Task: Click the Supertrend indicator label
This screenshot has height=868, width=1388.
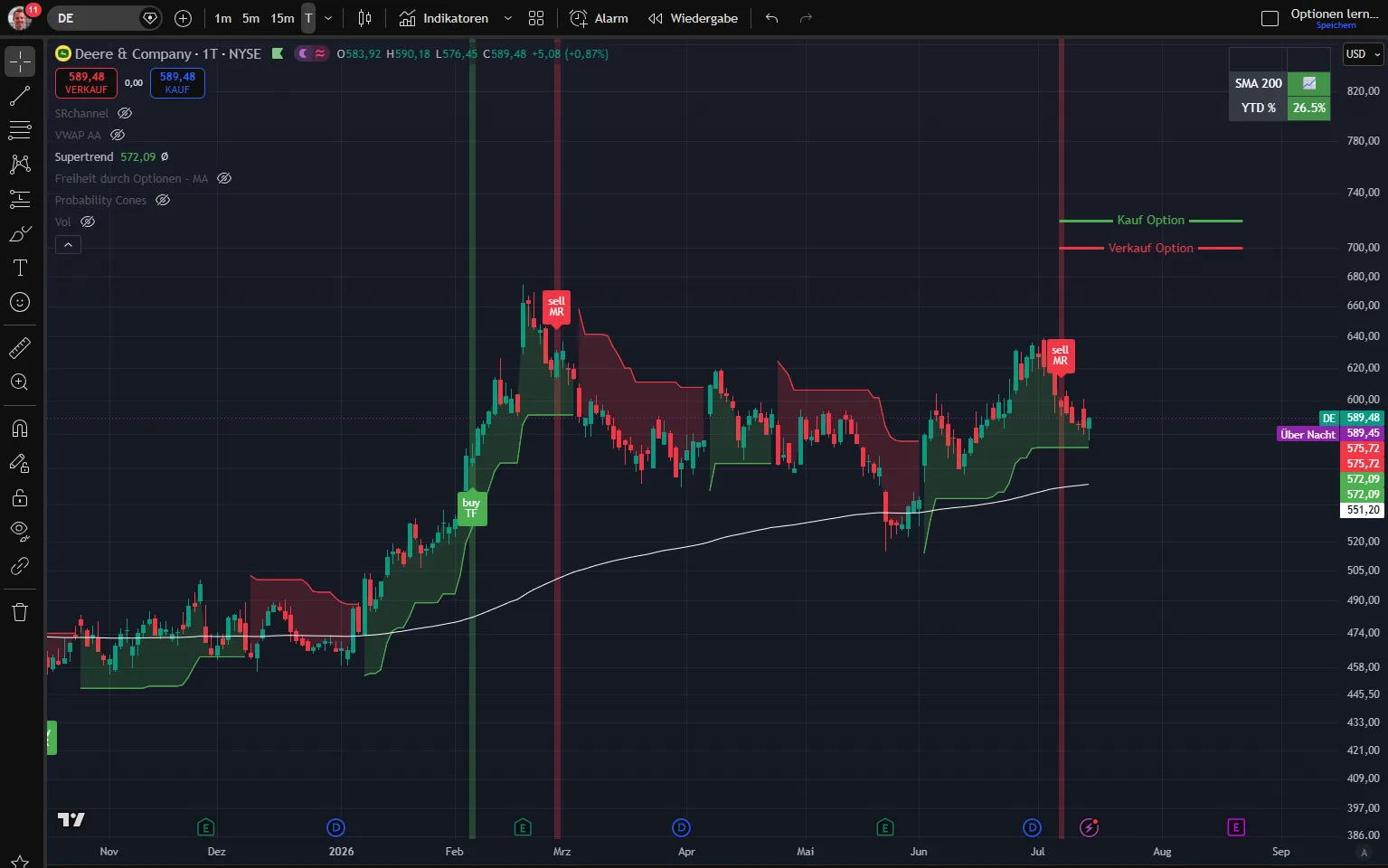Action: [84, 156]
